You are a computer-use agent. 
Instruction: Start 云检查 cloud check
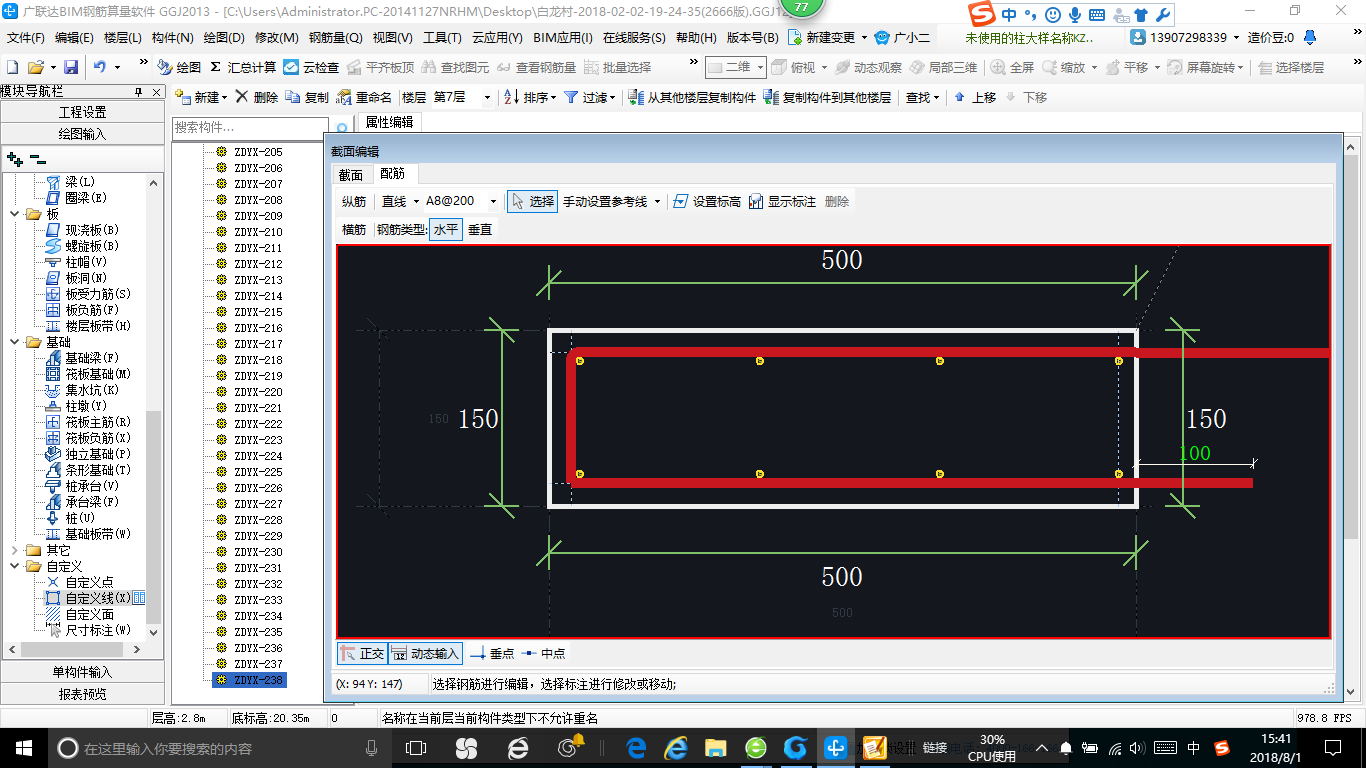coord(311,67)
